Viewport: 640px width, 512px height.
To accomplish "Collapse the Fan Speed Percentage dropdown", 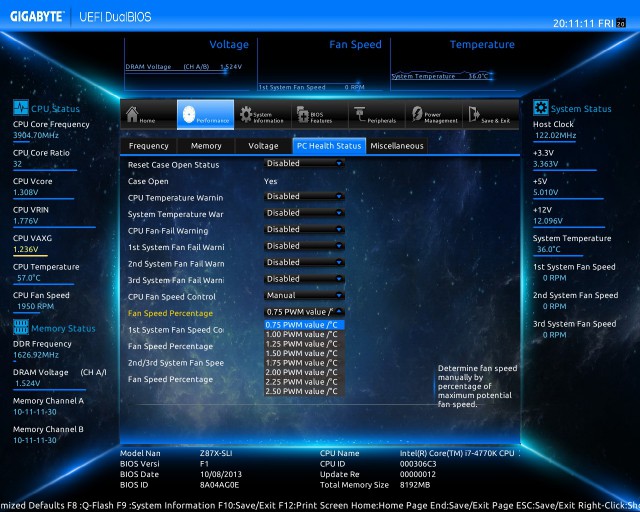I will point(304,312).
